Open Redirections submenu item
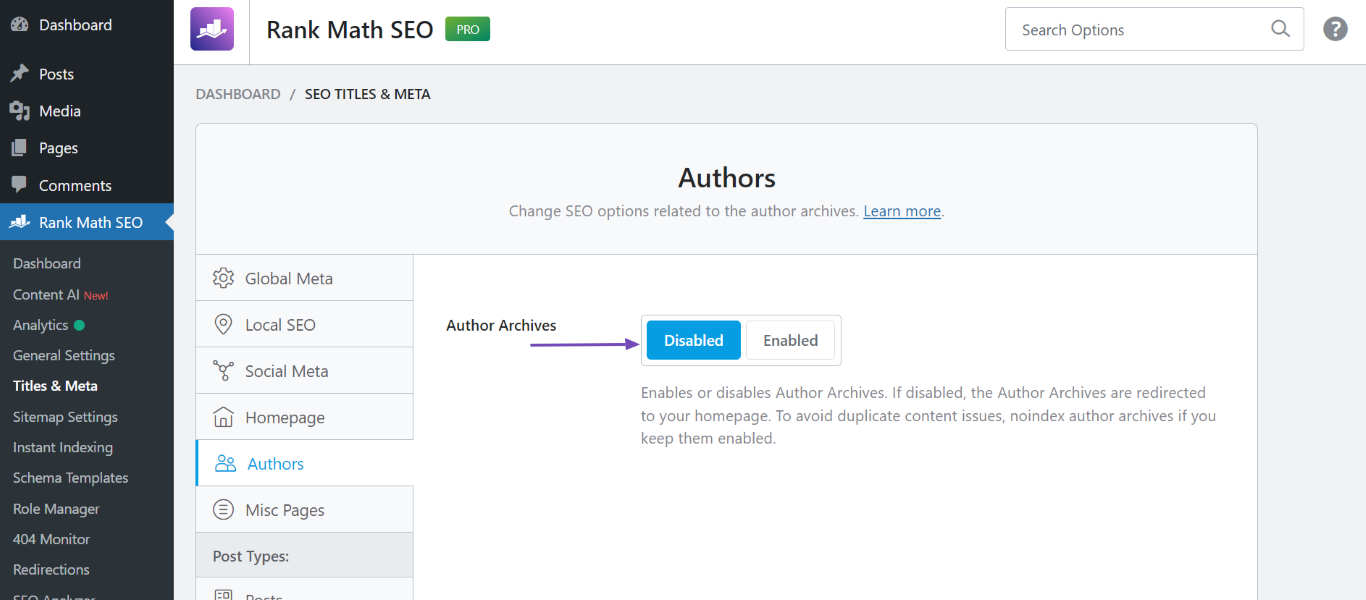Viewport: 1366px width, 600px height. coord(51,570)
